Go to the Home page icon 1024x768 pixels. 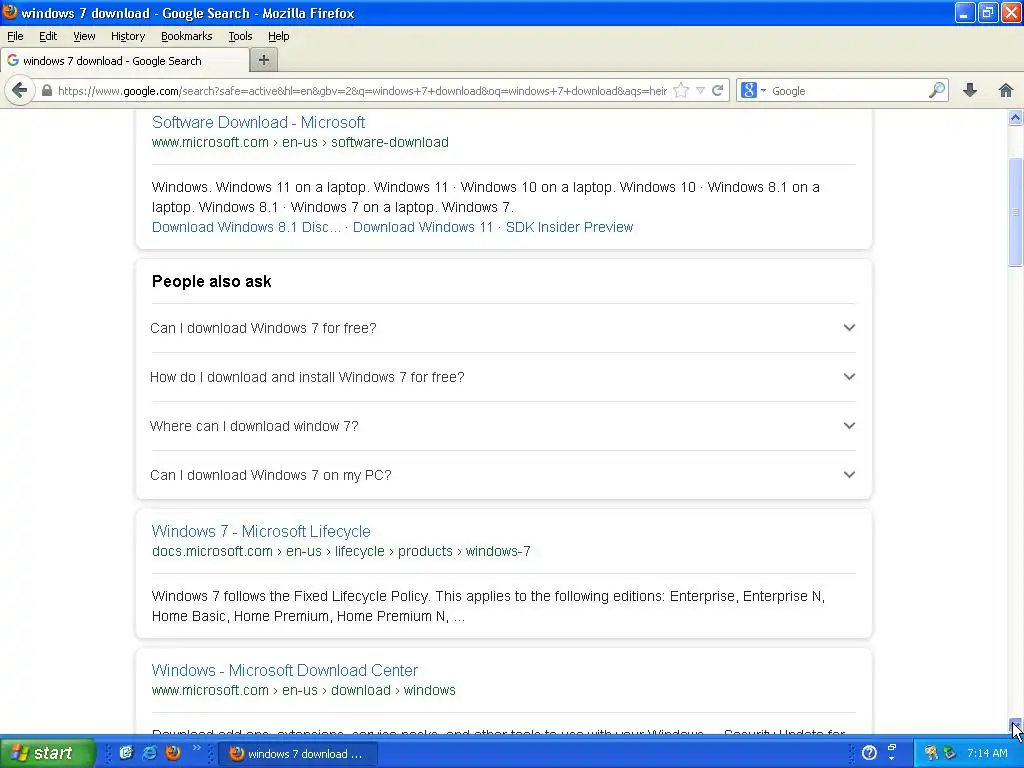coord(1006,90)
